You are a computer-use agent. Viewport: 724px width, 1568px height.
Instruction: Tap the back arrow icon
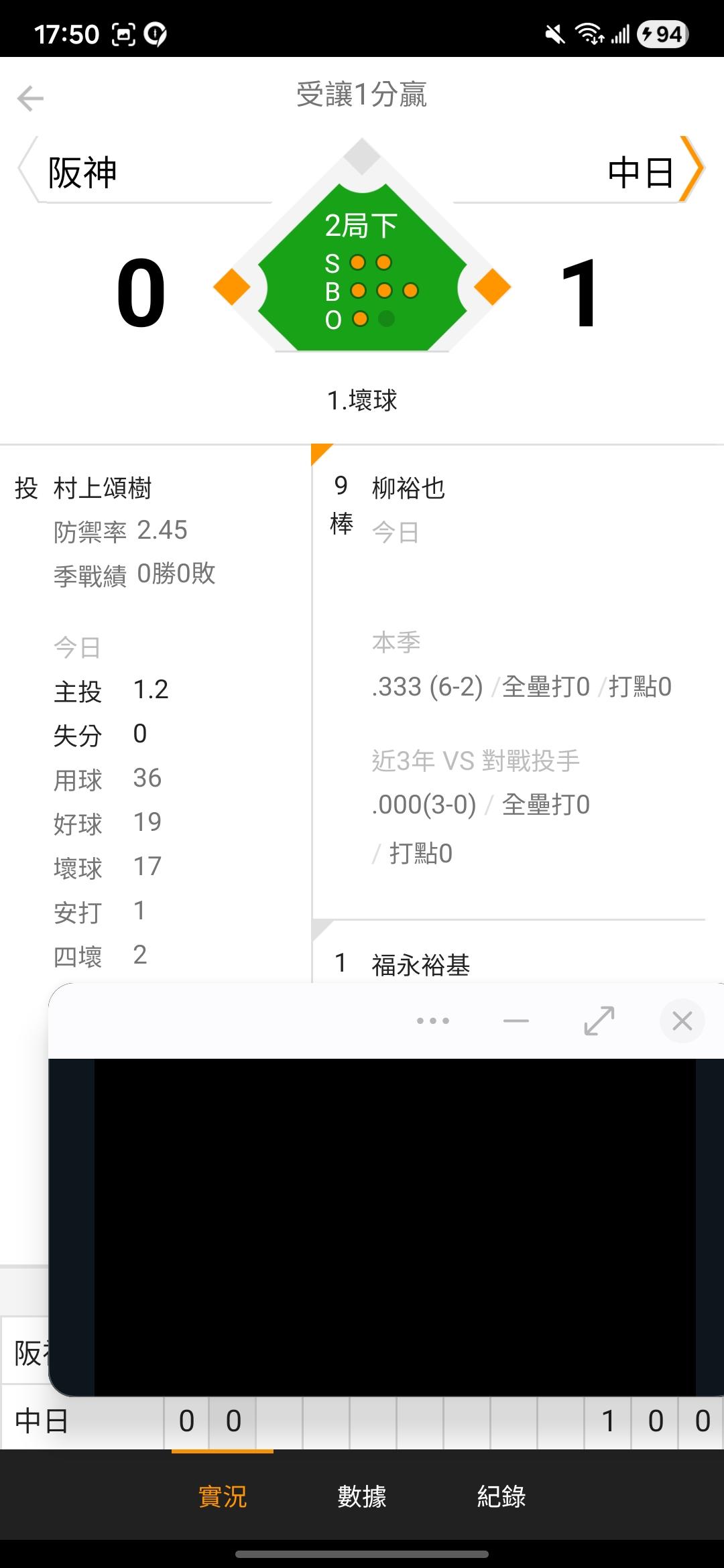(30, 99)
